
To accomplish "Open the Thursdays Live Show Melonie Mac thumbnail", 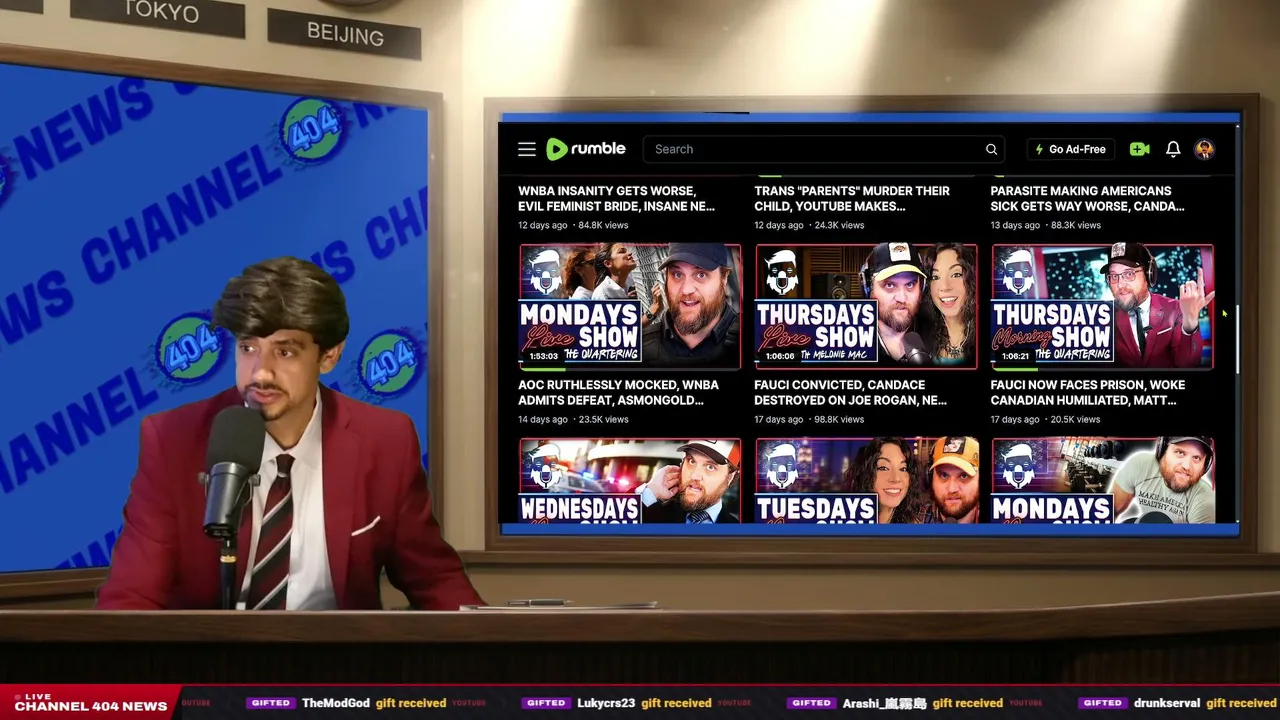I will click(866, 306).
